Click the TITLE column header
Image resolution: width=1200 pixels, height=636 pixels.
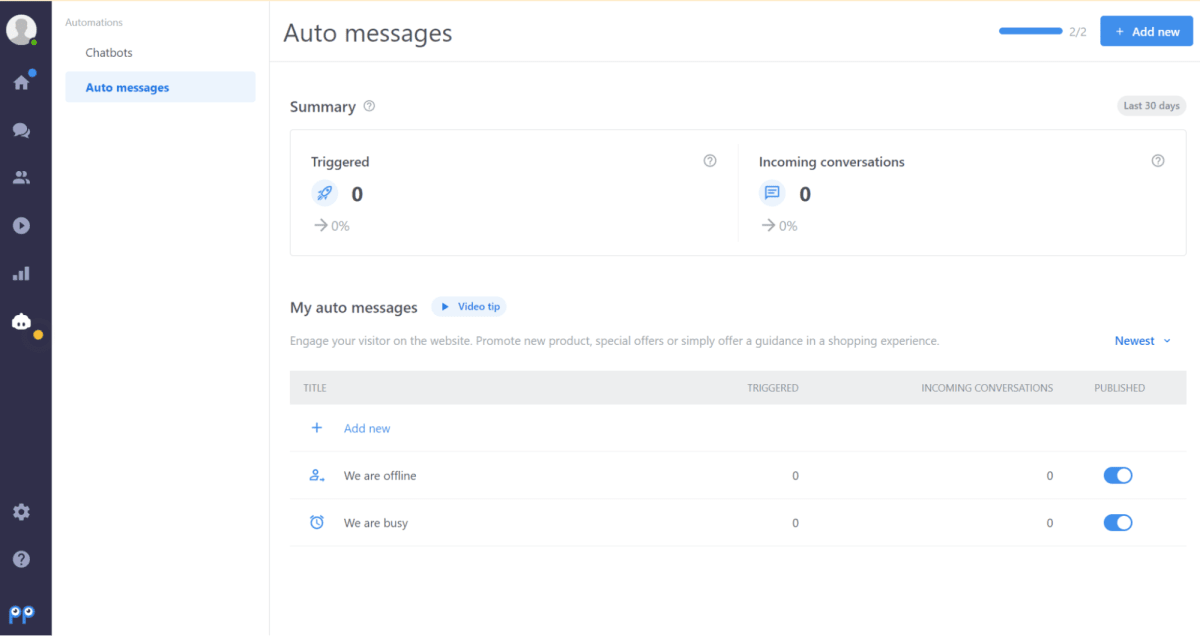315,388
